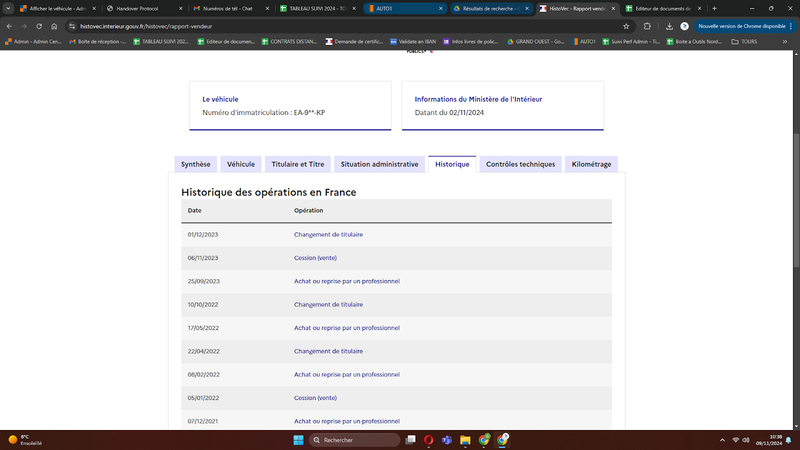Launch Opera from the taskbar

(x=429, y=440)
